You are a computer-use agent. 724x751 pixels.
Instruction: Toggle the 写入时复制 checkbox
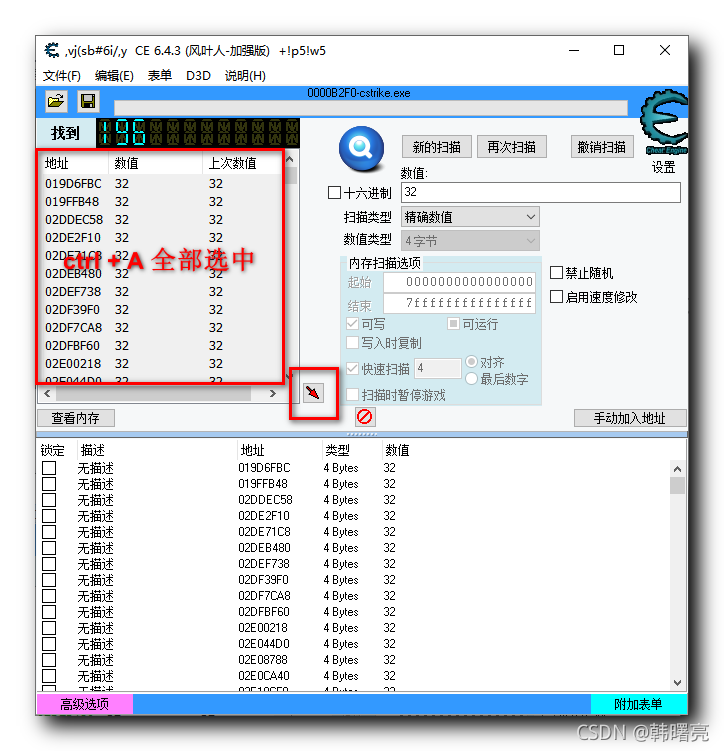pos(352,343)
